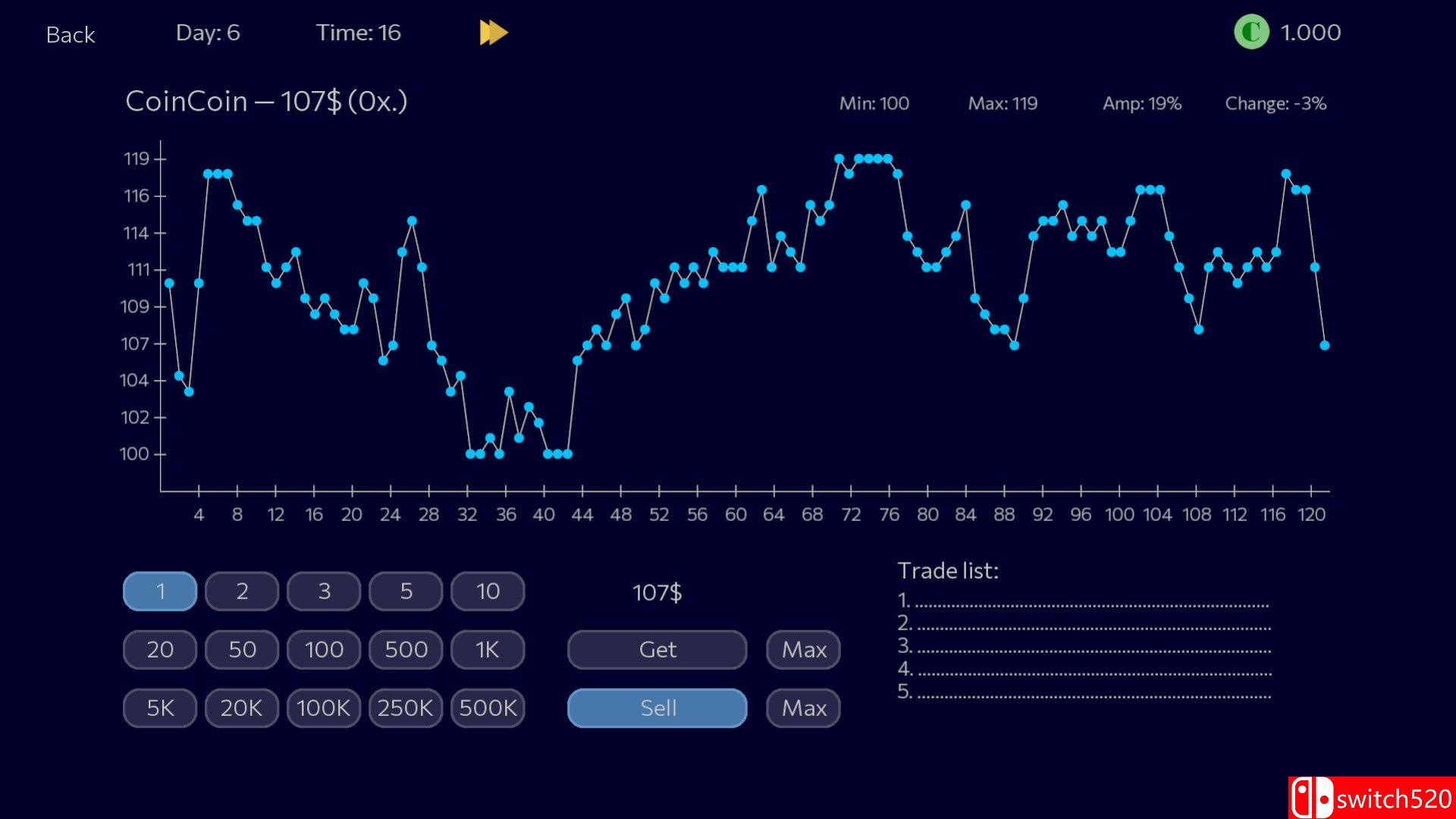Click the last data point on the chart

pyautogui.click(x=1325, y=346)
